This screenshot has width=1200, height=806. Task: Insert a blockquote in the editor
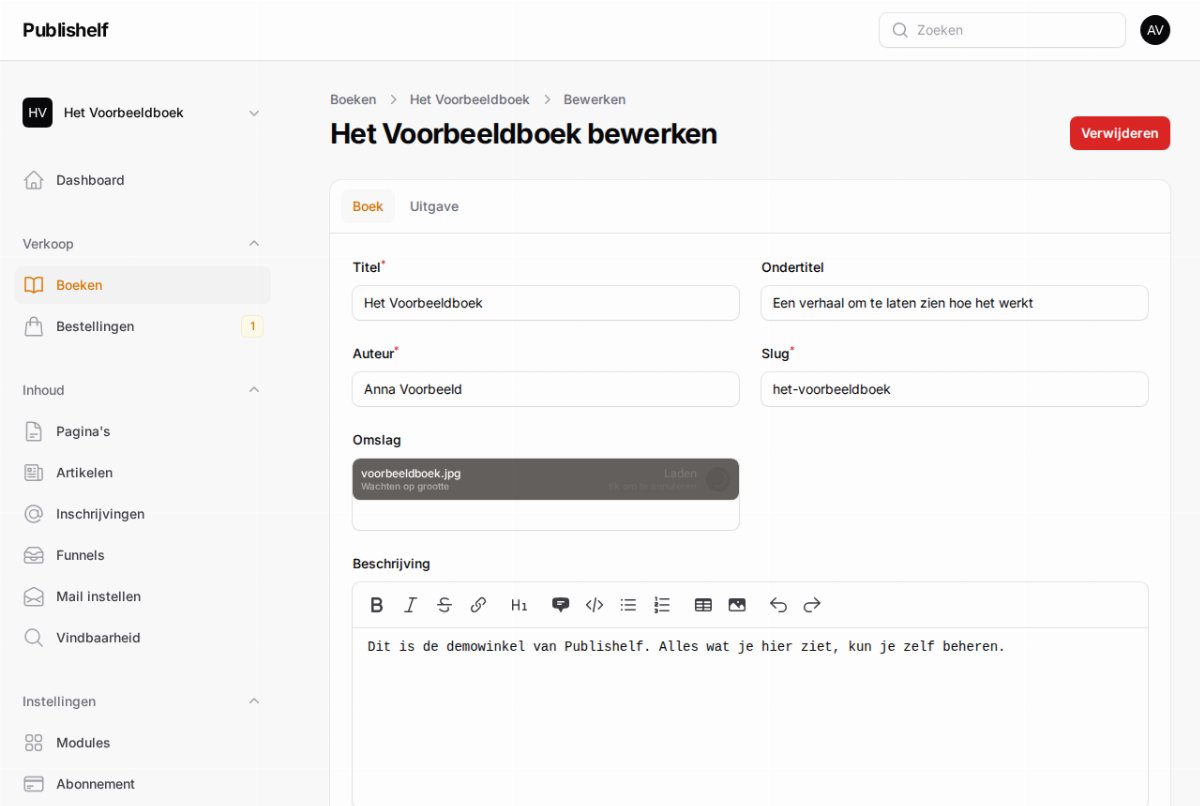point(561,605)
